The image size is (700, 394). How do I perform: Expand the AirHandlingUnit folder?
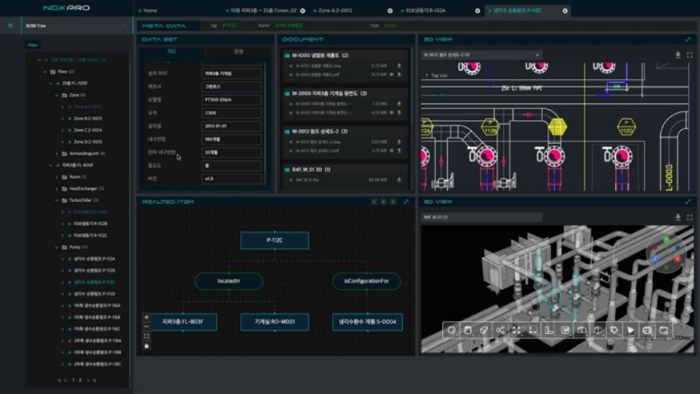[x=57, y=153]
